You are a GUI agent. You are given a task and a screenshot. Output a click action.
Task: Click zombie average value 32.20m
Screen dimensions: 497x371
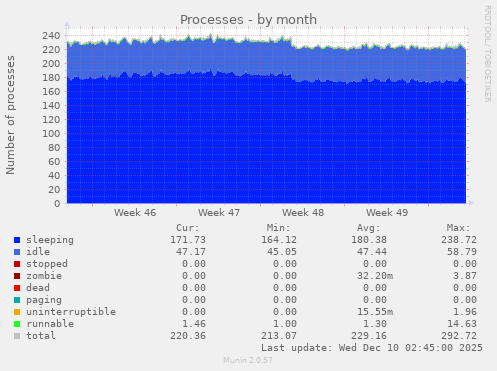[375, 276]
